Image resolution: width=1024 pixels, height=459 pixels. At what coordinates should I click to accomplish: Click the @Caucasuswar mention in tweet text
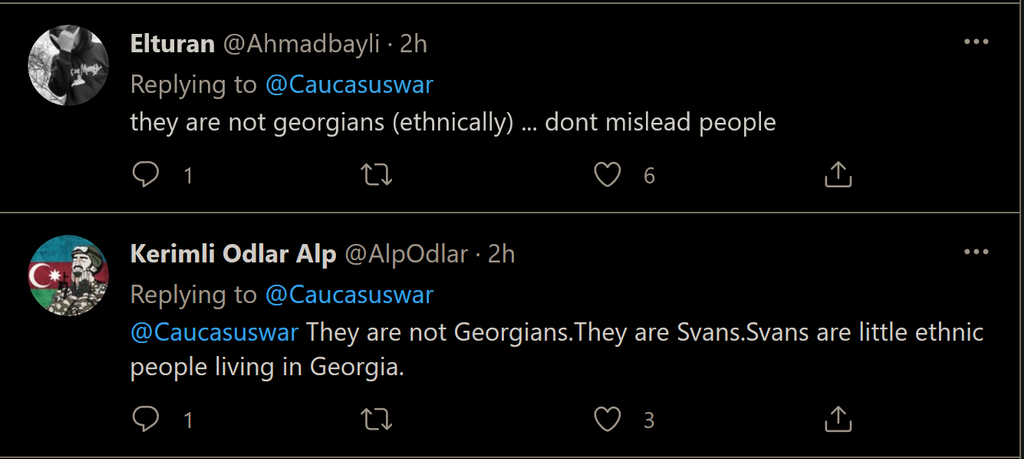214,332
